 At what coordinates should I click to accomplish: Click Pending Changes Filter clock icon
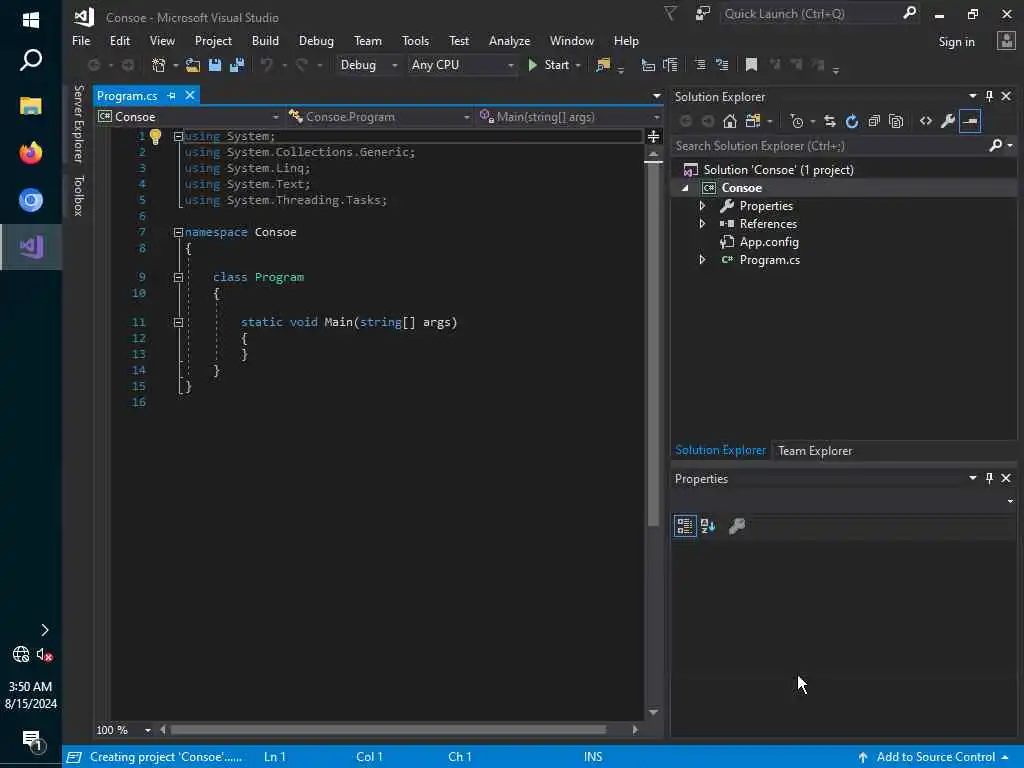tap(797, 121)
